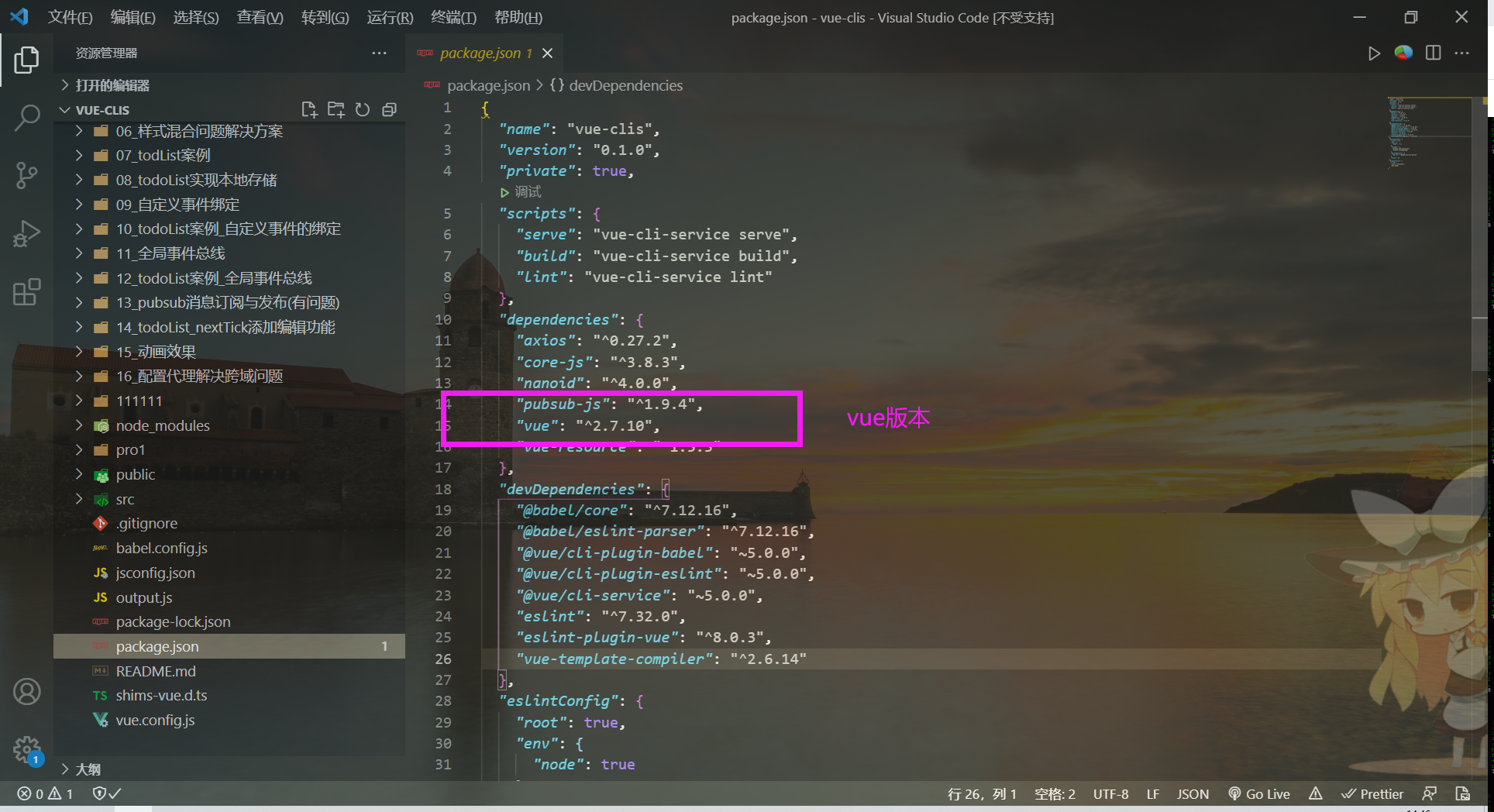Open the Explorer view in activity bar

(x=26, y=60)
